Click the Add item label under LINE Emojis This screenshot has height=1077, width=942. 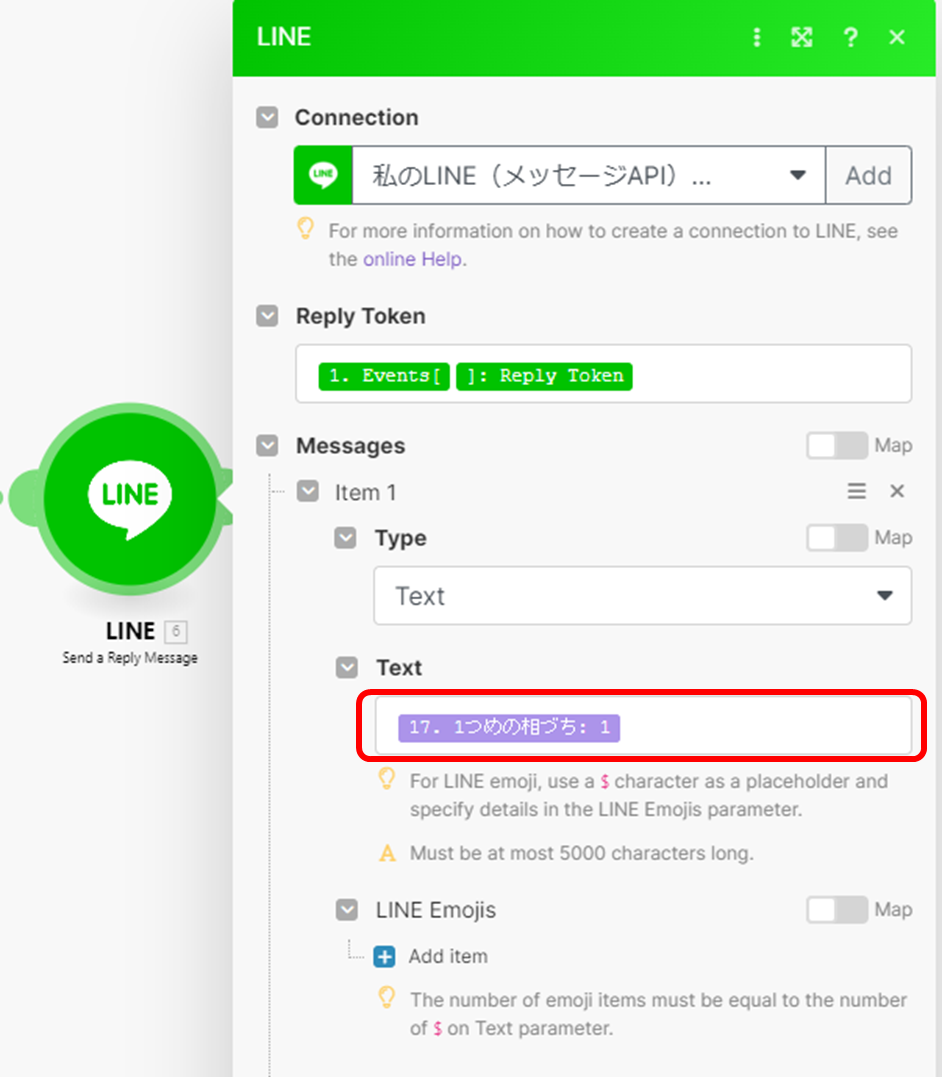pos(448,956)
